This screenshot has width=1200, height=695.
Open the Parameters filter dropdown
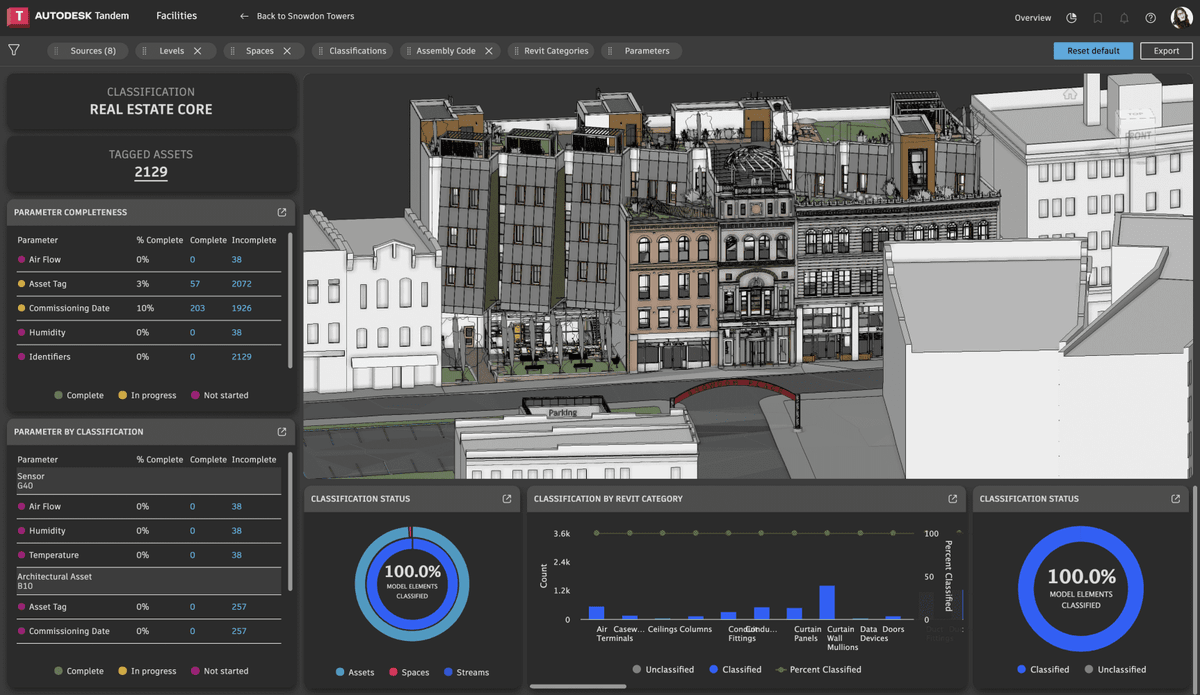coord(646,50)
